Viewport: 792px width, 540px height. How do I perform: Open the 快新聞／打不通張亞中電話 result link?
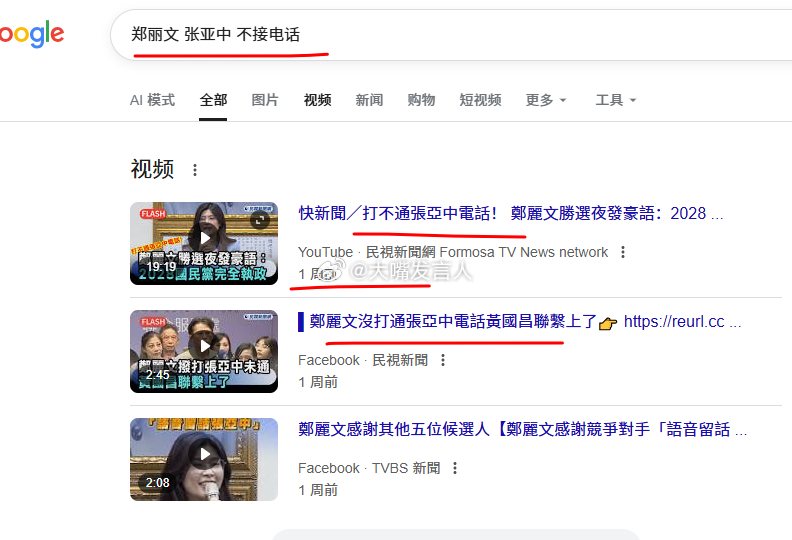[511, 213]
